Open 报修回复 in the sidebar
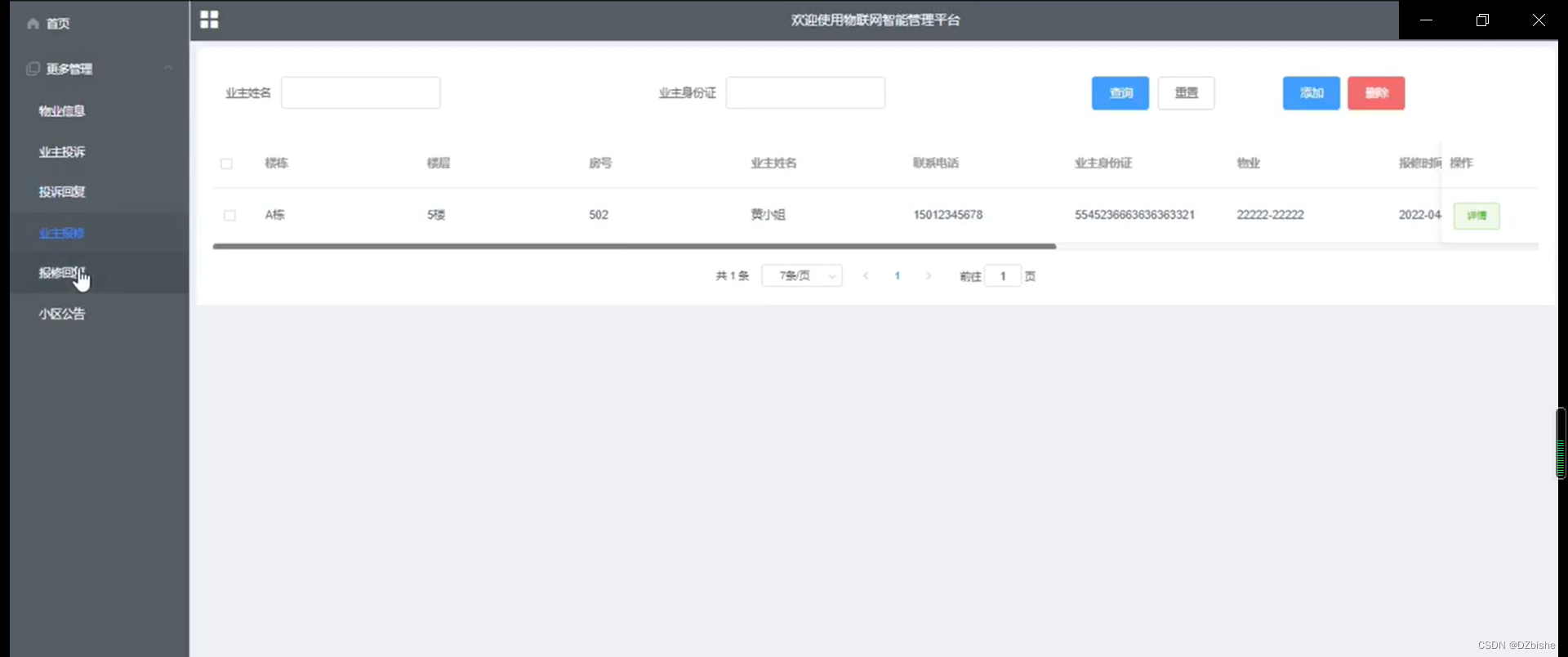 tap(62, 273)
